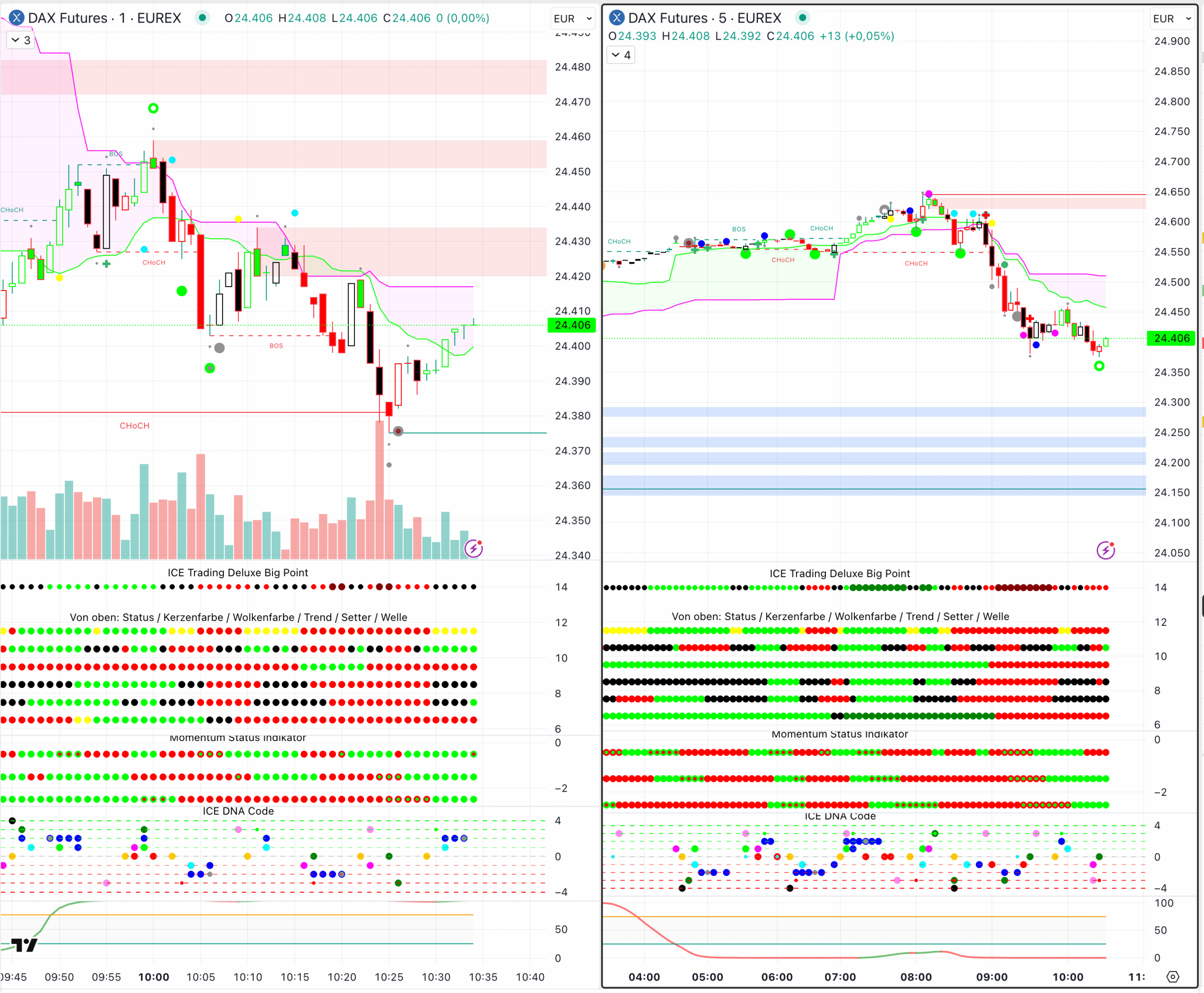Click the TradingView logo at bottom left

(x=24, y=945)
